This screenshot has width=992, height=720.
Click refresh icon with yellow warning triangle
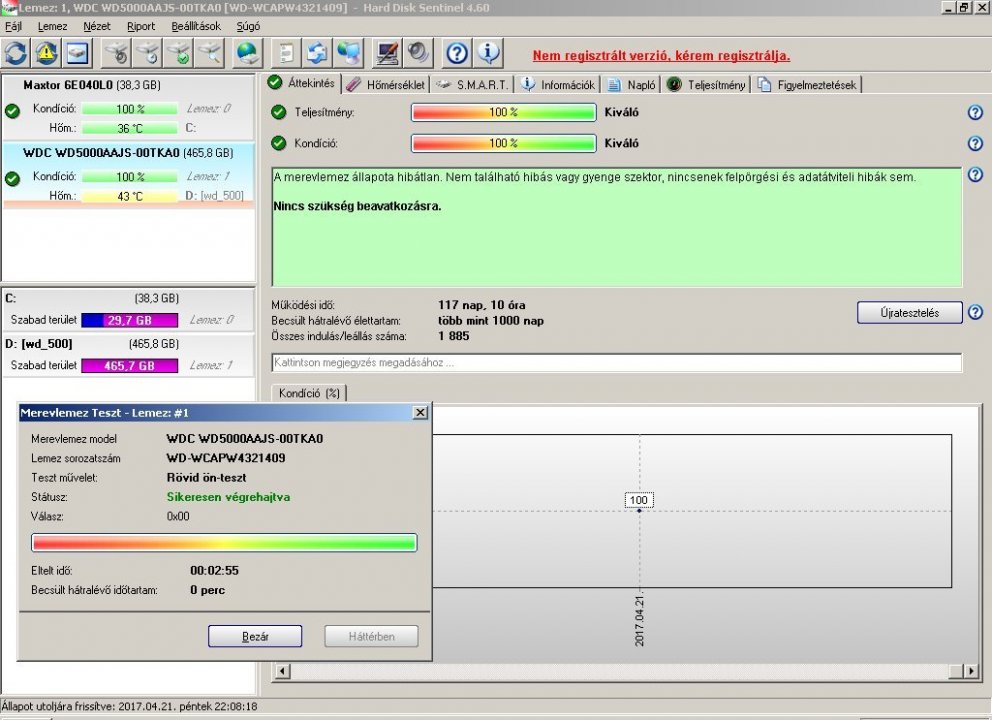(x=46, y=54)
